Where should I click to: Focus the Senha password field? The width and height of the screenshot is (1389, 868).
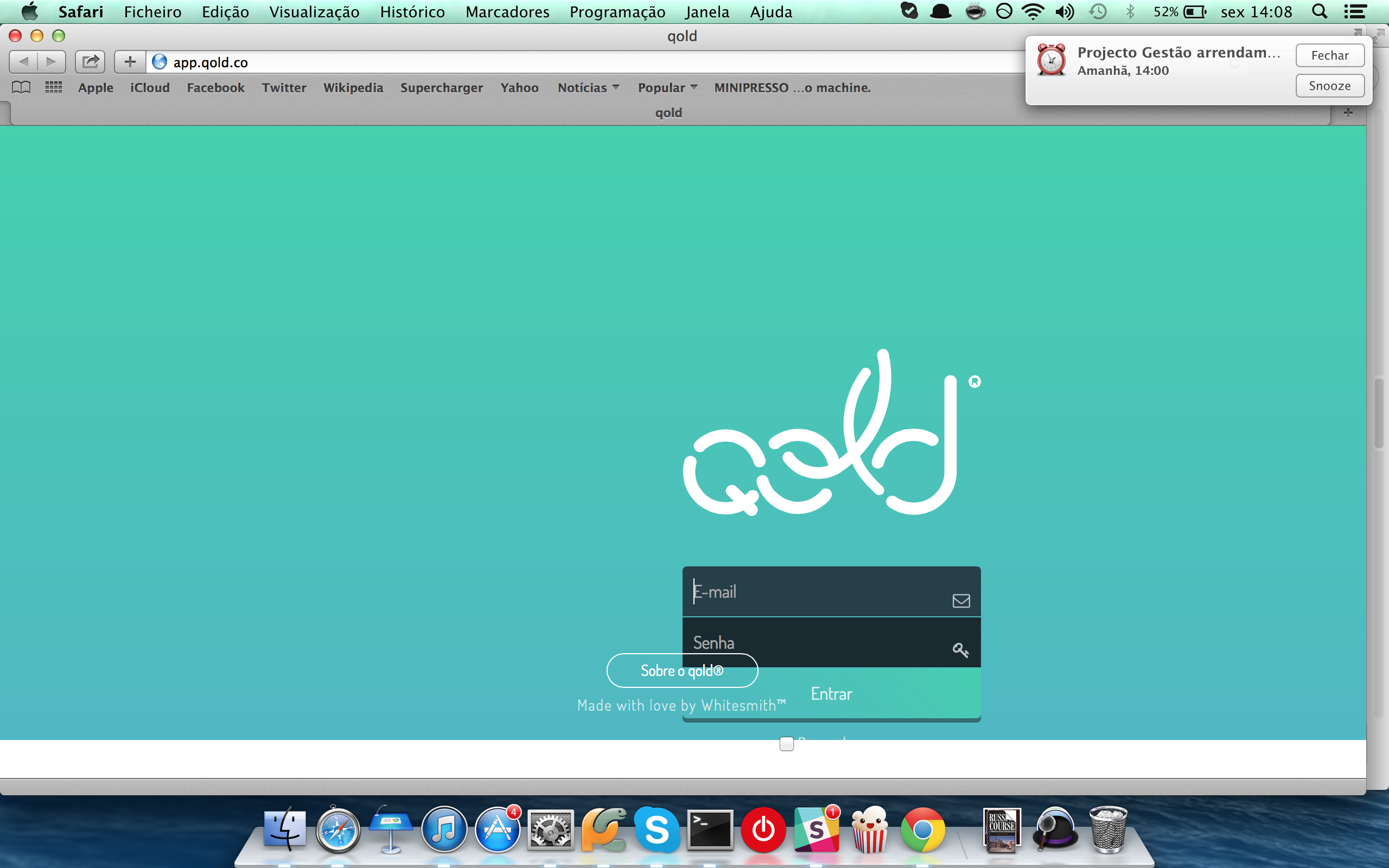coord(831,642)
